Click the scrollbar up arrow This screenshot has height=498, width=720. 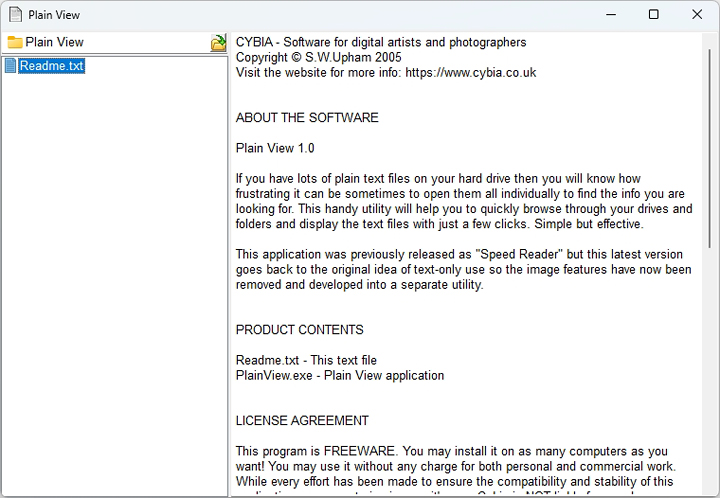(x=711, y=41)
